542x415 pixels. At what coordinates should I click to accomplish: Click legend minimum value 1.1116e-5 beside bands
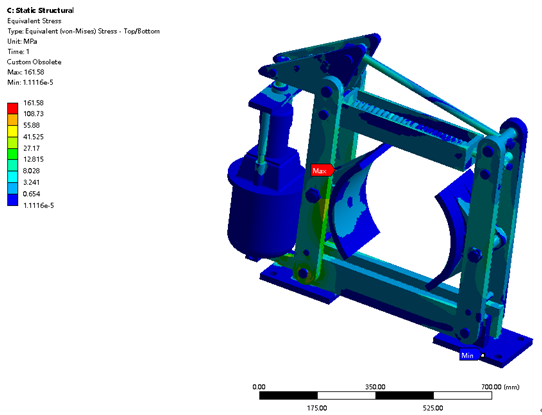tap(38, 205)
